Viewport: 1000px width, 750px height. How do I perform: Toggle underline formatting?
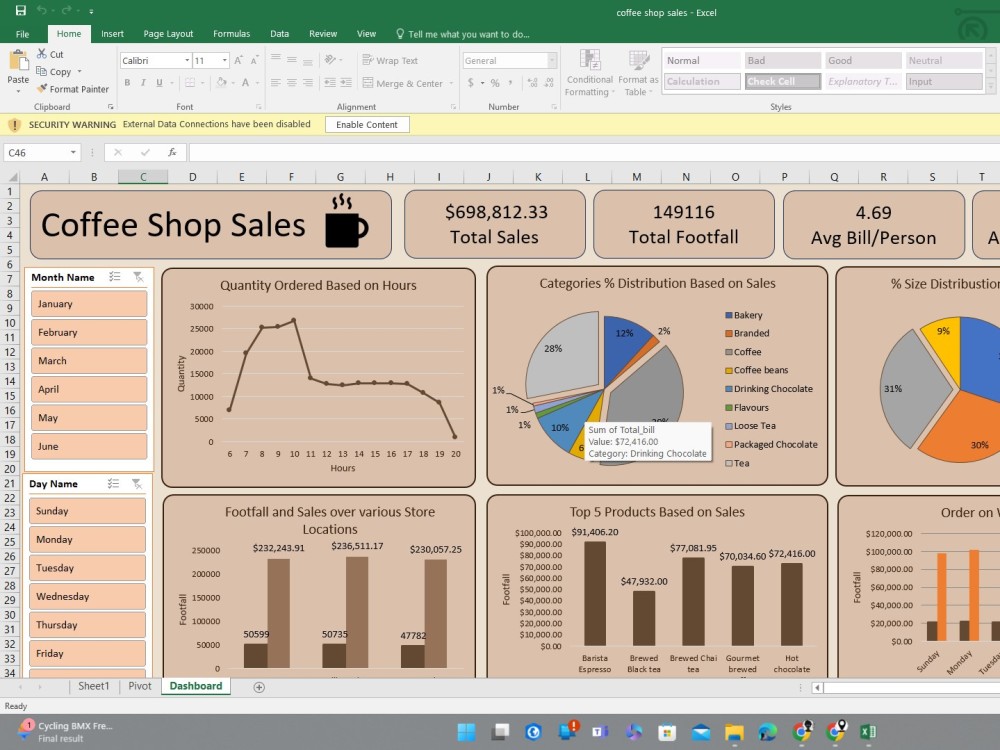[159, 82]
